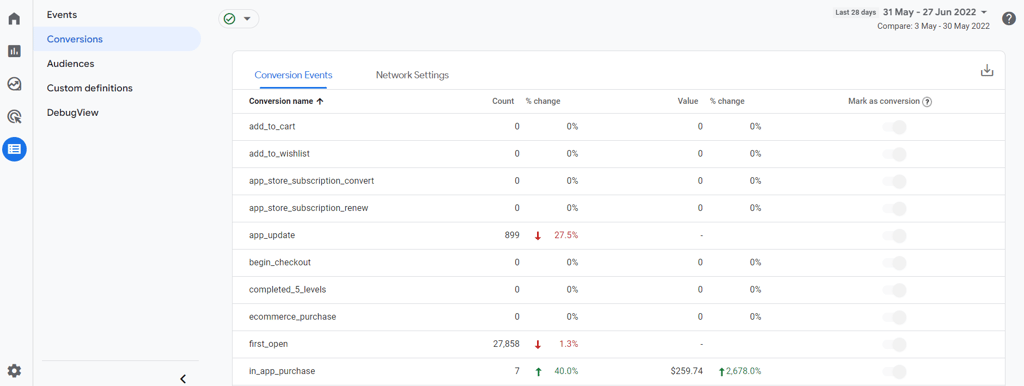Open the help question mark icon
The image size is (1024, 386).
point(1009,18)
